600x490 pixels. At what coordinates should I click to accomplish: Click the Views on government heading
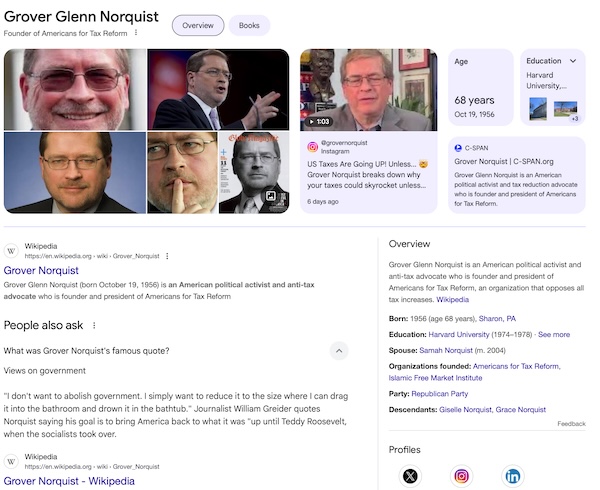[x=45, y=371]
